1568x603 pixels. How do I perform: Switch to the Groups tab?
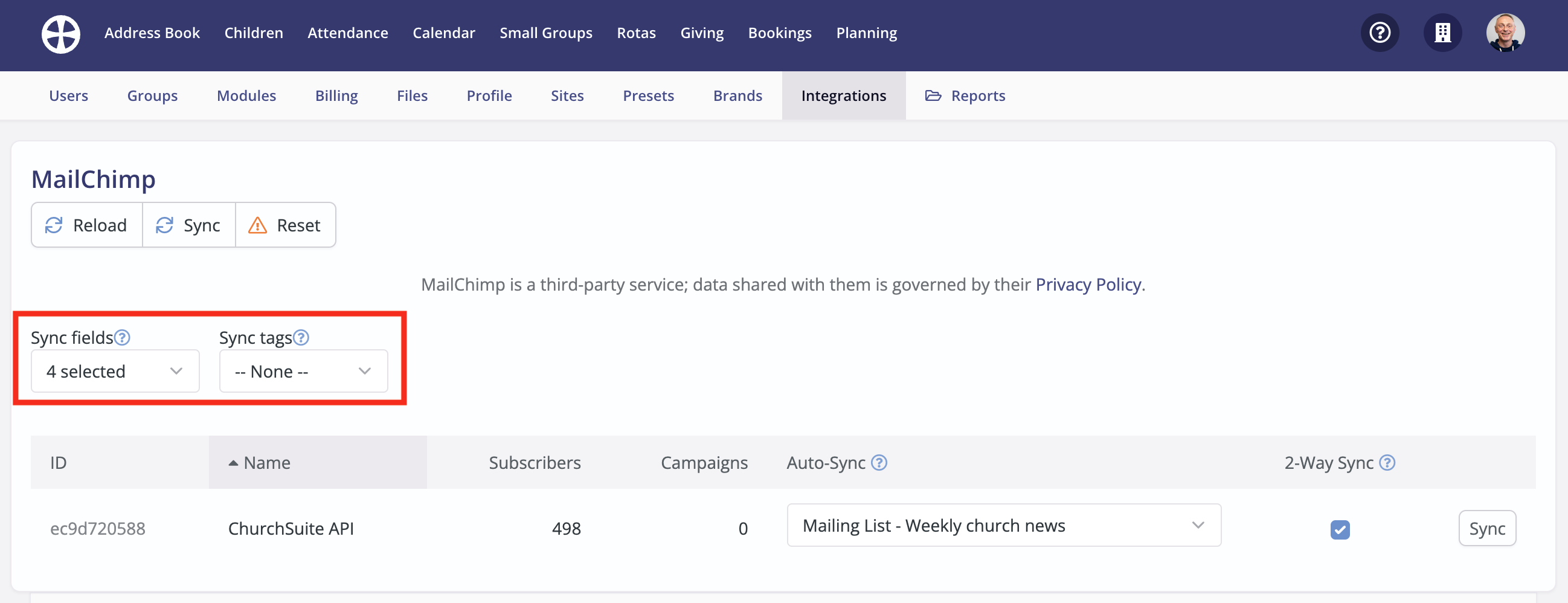[152, 95]
